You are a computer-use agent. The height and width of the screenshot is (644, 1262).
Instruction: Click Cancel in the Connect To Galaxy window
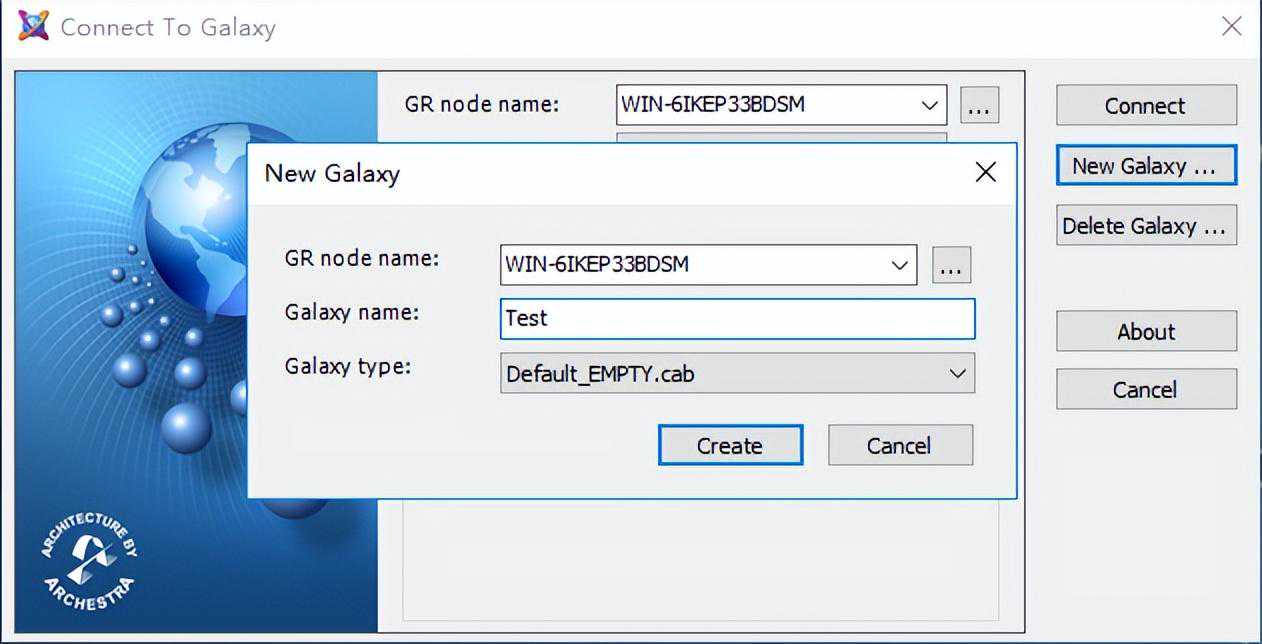point(1146,389)
